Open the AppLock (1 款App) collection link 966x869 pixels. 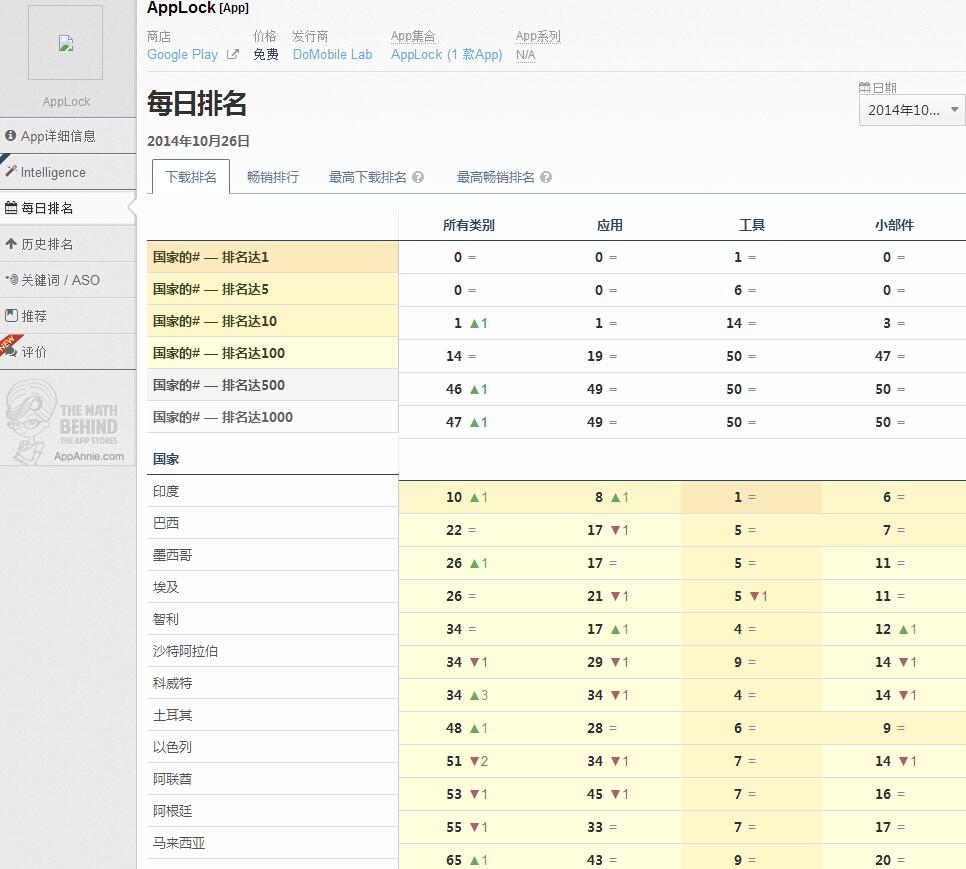click(x=447, y=54)
